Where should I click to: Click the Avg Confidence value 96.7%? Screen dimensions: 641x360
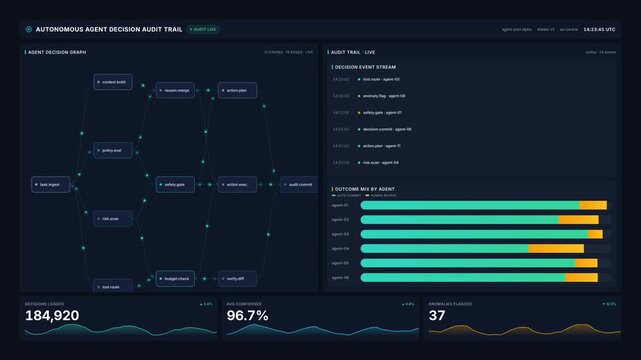[247, 315]
